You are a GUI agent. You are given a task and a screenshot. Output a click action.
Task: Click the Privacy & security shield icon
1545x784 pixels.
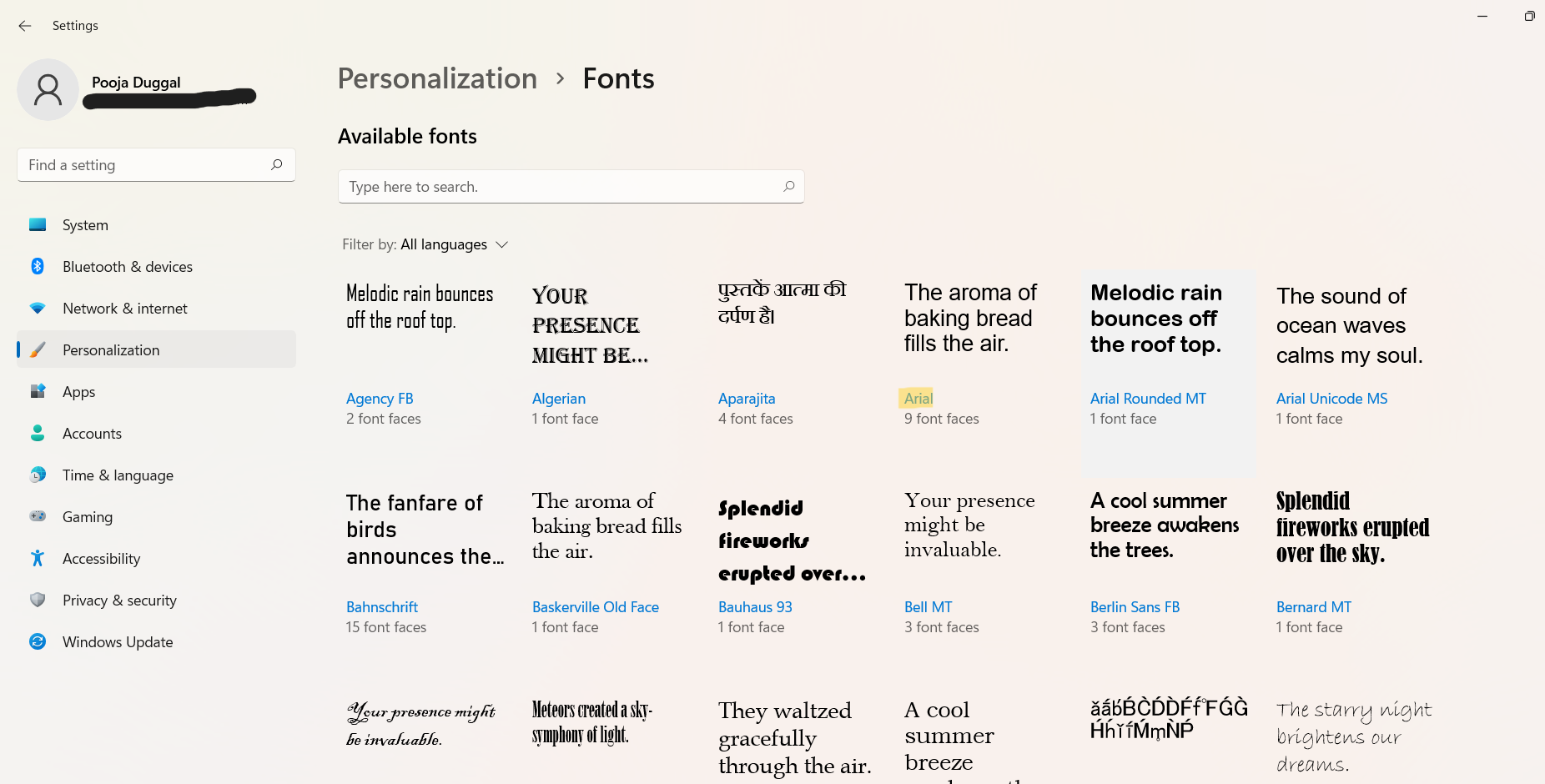pos(38,600)
